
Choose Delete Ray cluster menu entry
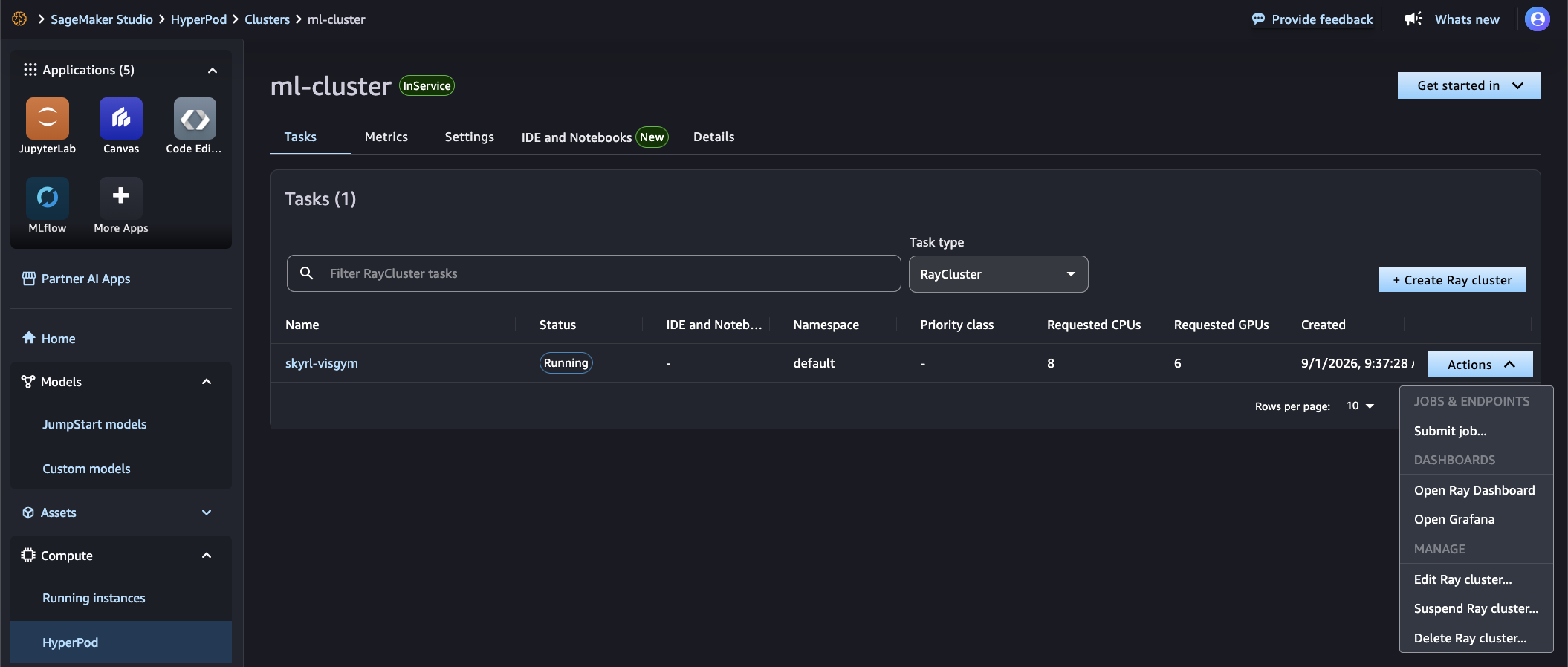1470,638
